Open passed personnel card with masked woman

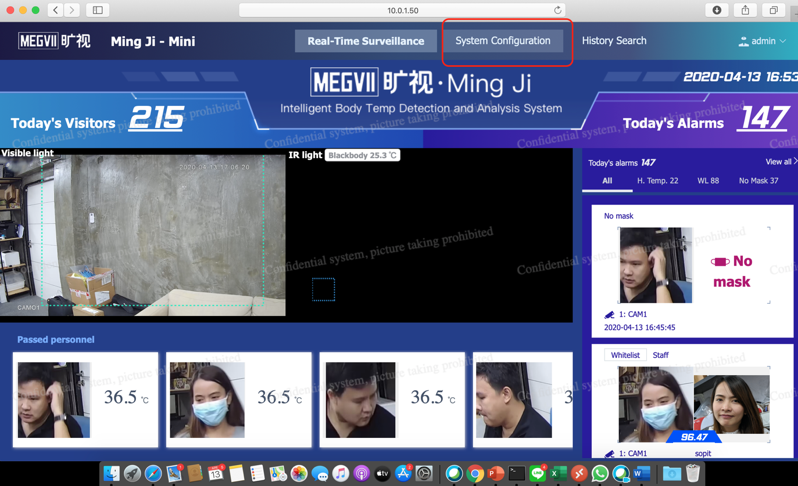pos(239,400)
